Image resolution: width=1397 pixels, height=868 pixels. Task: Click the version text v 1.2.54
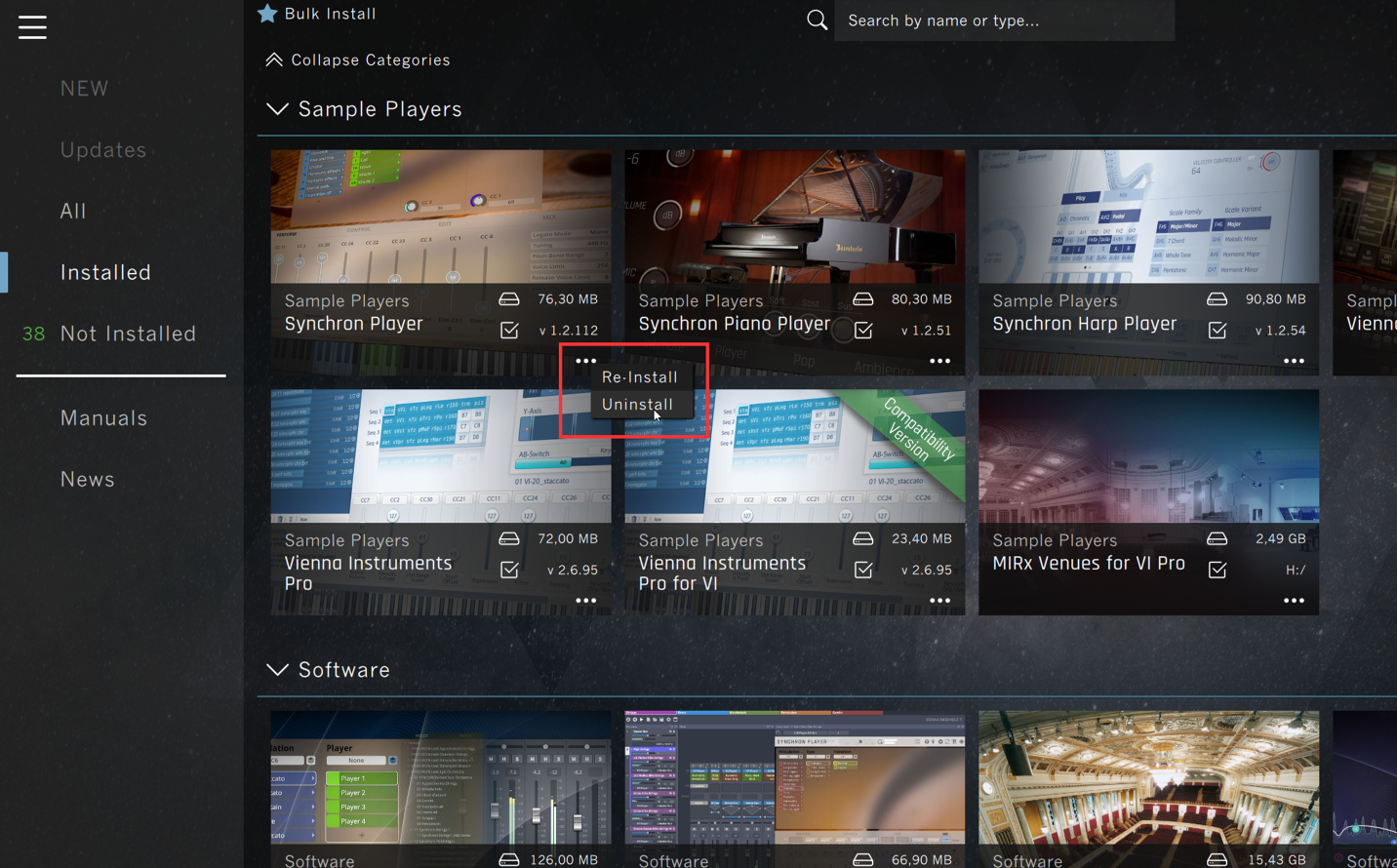tap(1280, 331)
